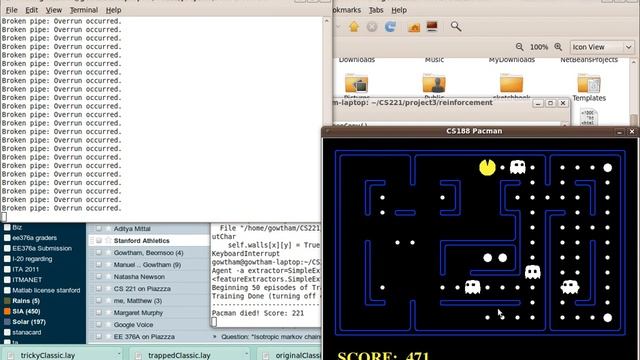The height and width of the screenshot is (360, 640).
Task: Select the Templates folder icon
Action: (x=589, y=84)
